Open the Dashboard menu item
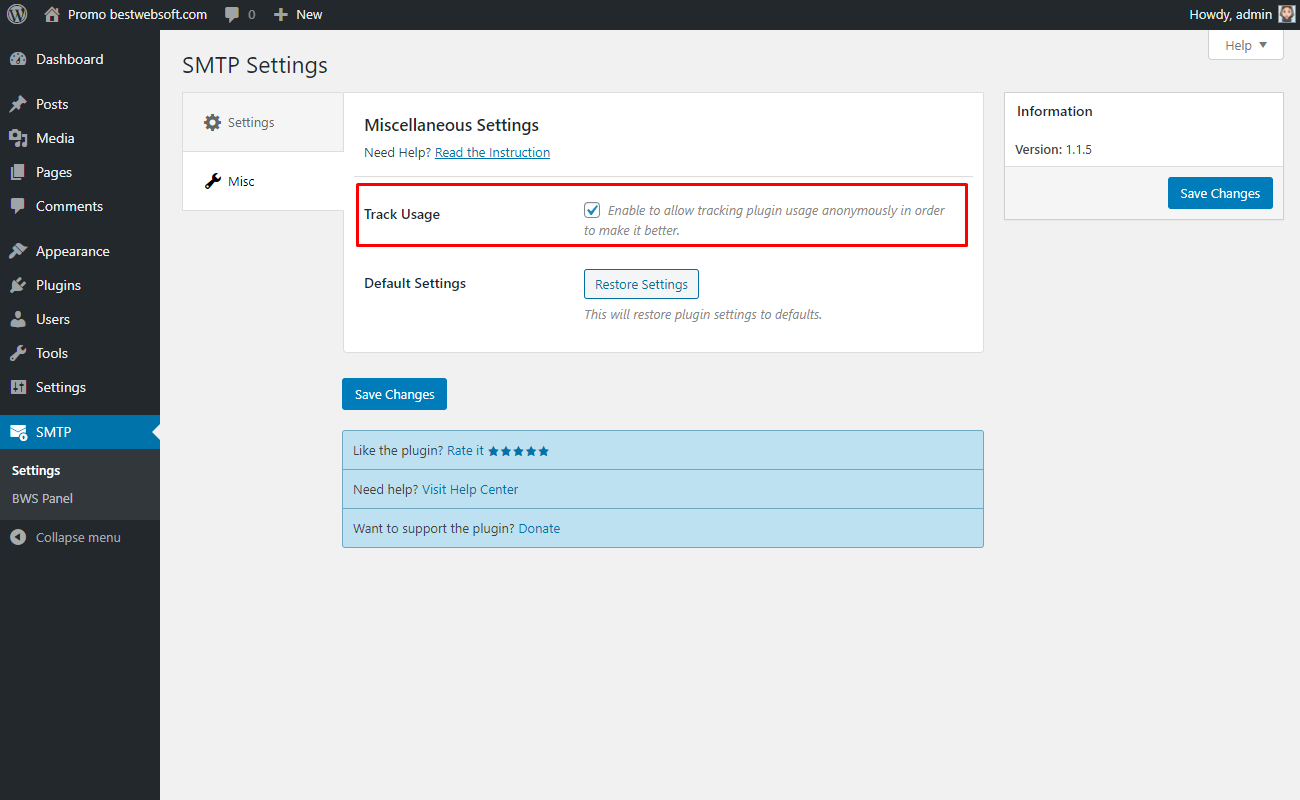 click(x=80, y=59)
